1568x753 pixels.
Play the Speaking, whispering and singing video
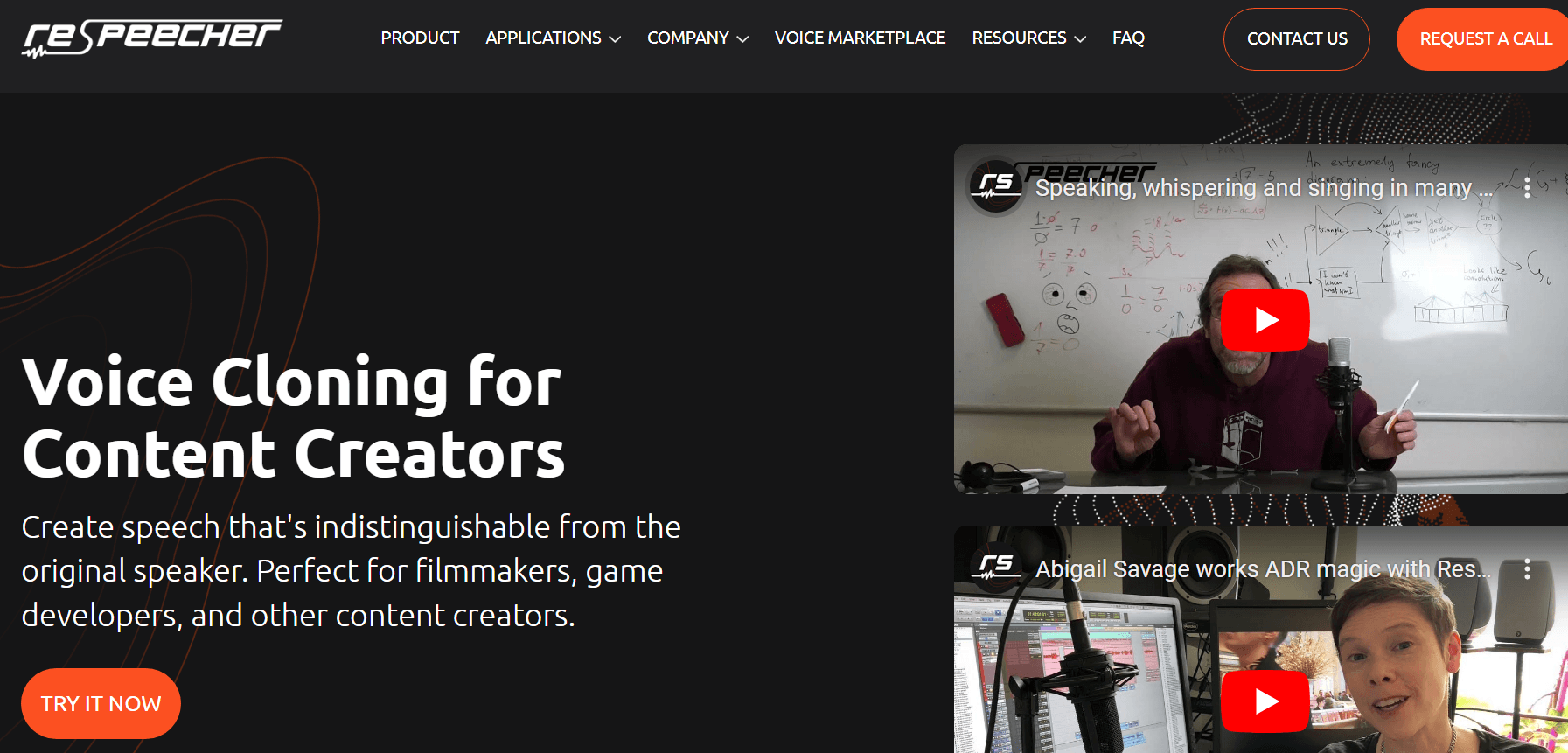tap(1265, 320)
